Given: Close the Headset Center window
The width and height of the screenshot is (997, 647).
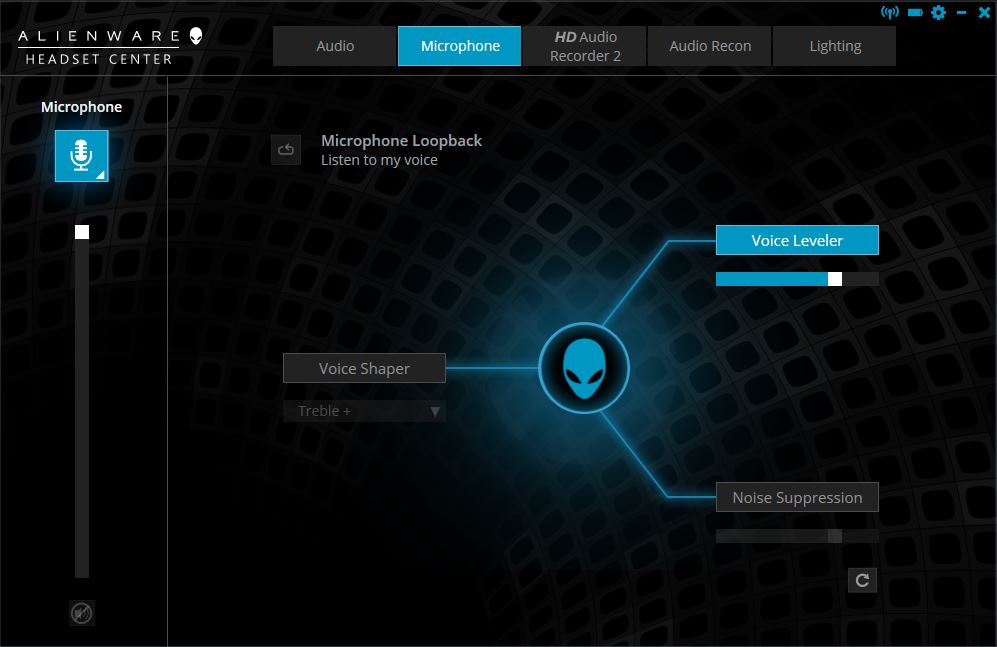Looking at the screenshot, I should click(x=984, y=12).
